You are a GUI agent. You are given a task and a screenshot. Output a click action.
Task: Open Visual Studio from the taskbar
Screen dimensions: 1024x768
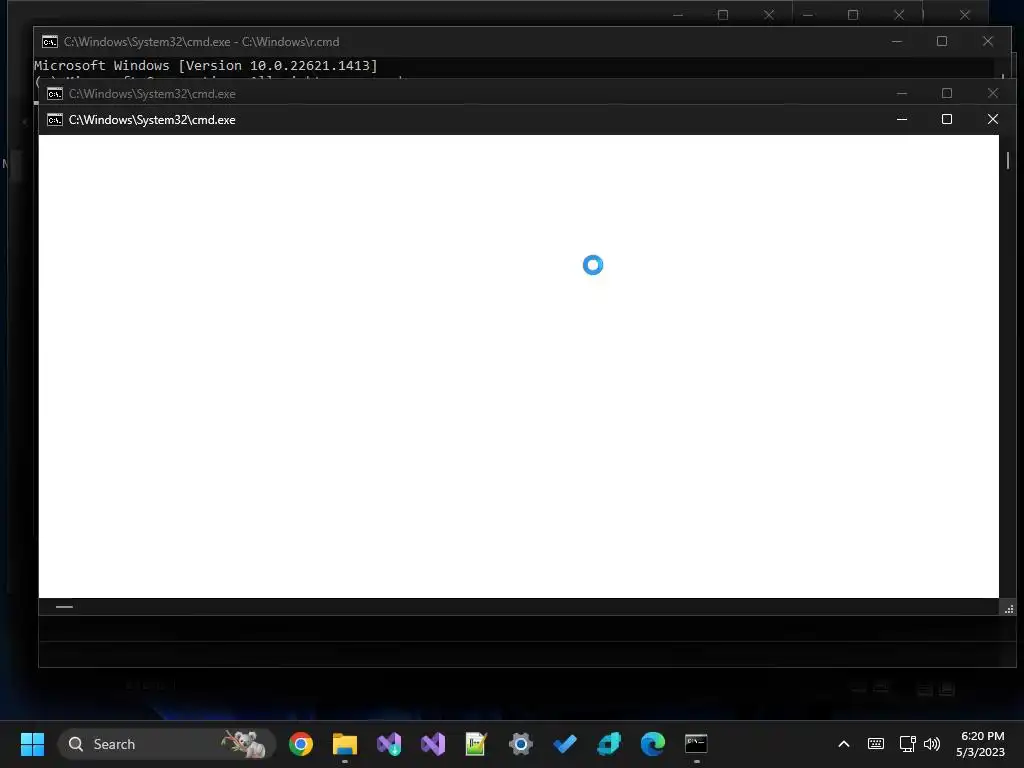[433, 744]
